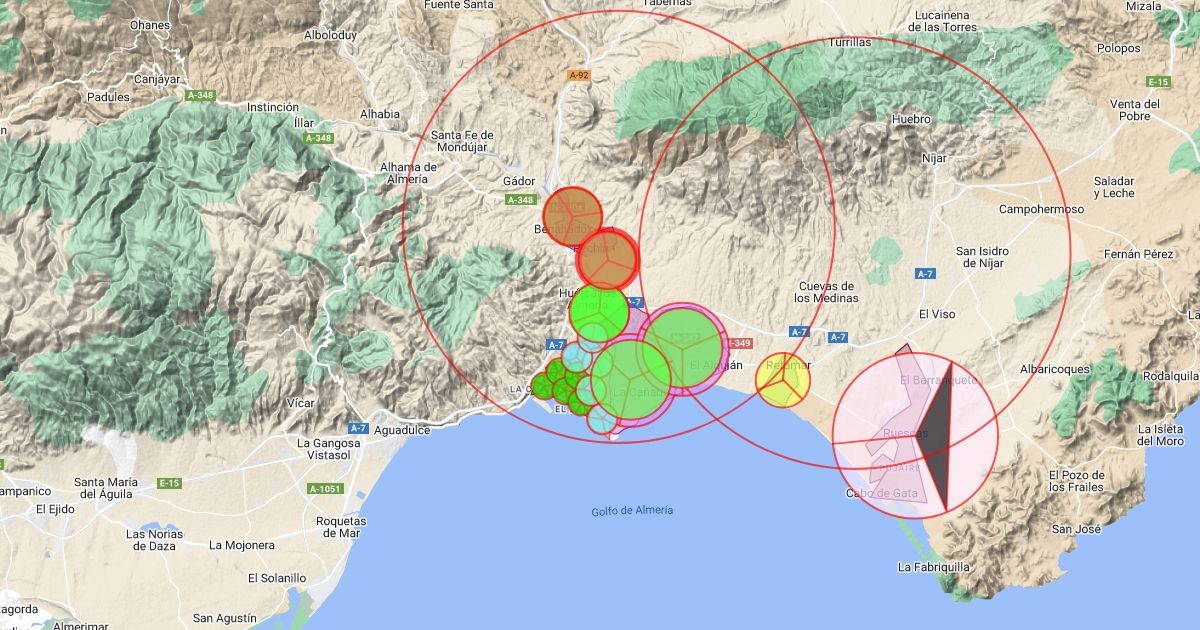Select the Polopos label

coord(1118,48)
